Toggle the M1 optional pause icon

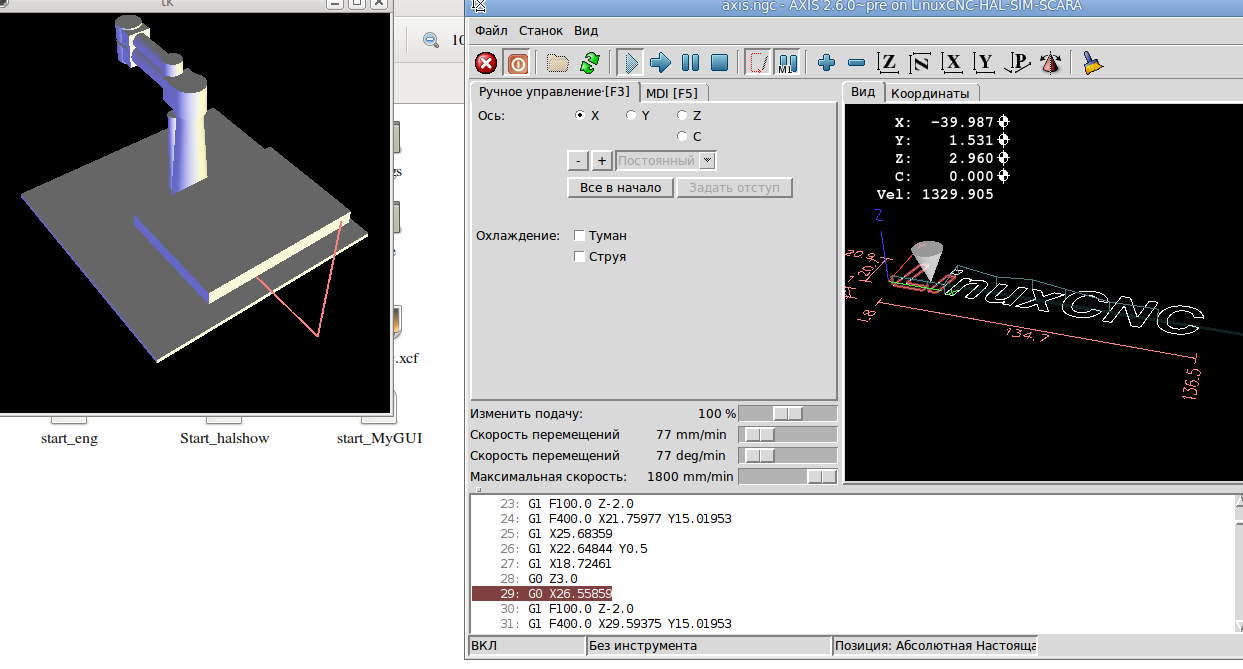click(x=788, y=63)
